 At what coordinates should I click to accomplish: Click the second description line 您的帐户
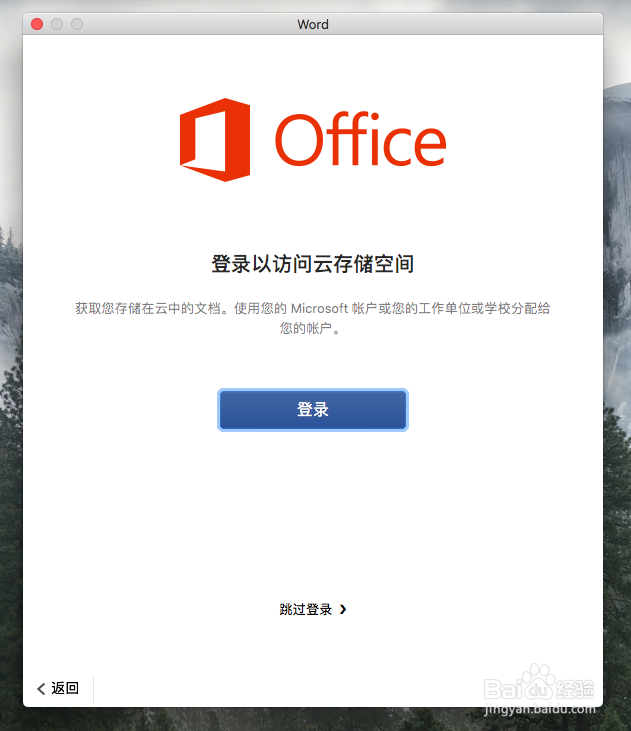coord(310,328)
